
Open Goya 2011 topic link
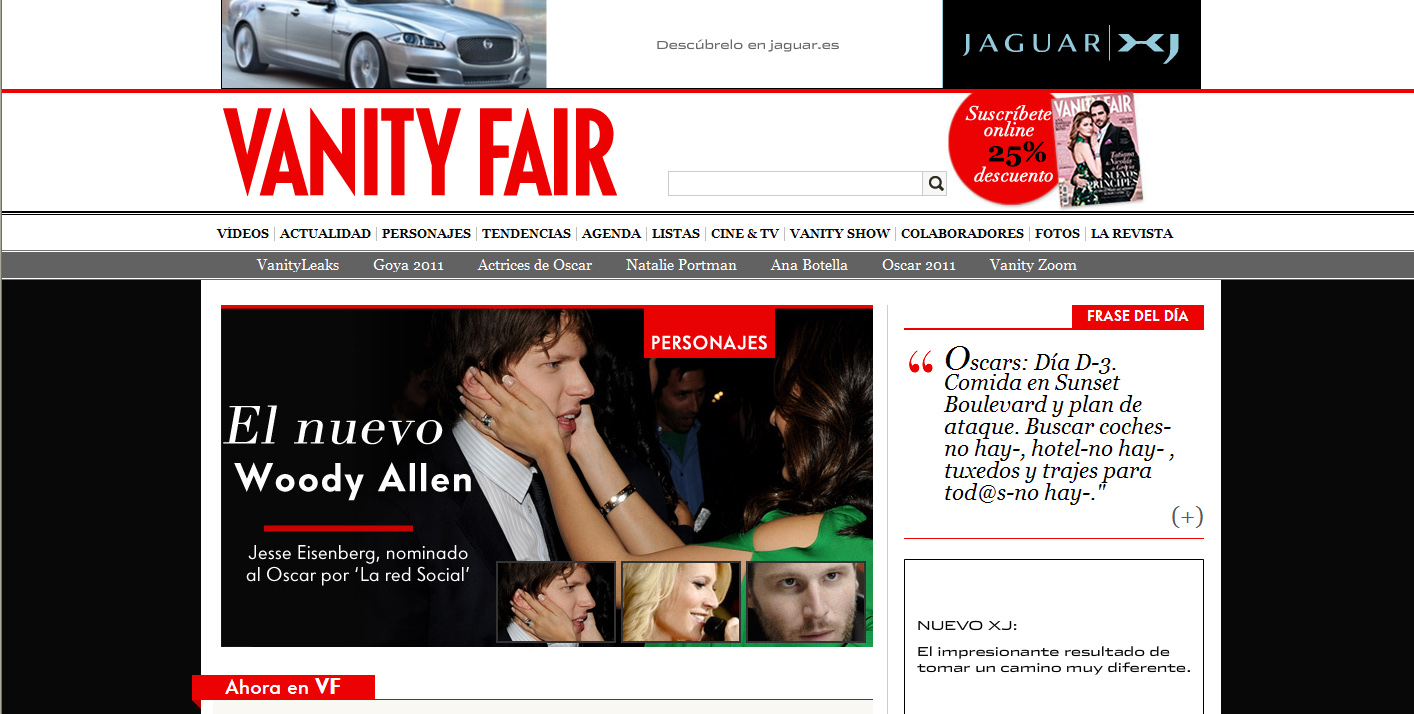[x=408, y=265]
